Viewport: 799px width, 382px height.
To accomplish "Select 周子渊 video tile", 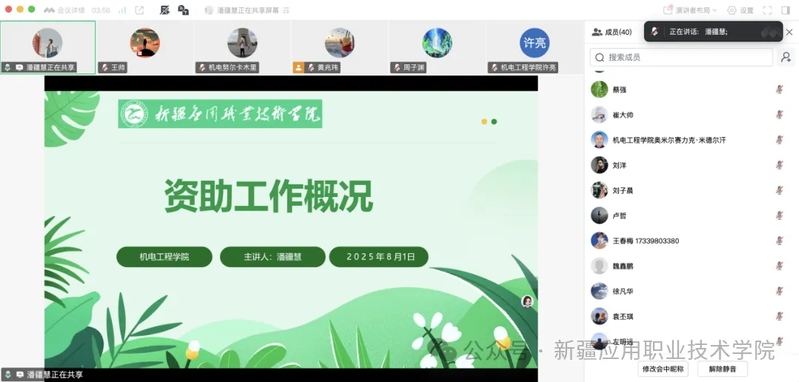I will pos(437,47).
